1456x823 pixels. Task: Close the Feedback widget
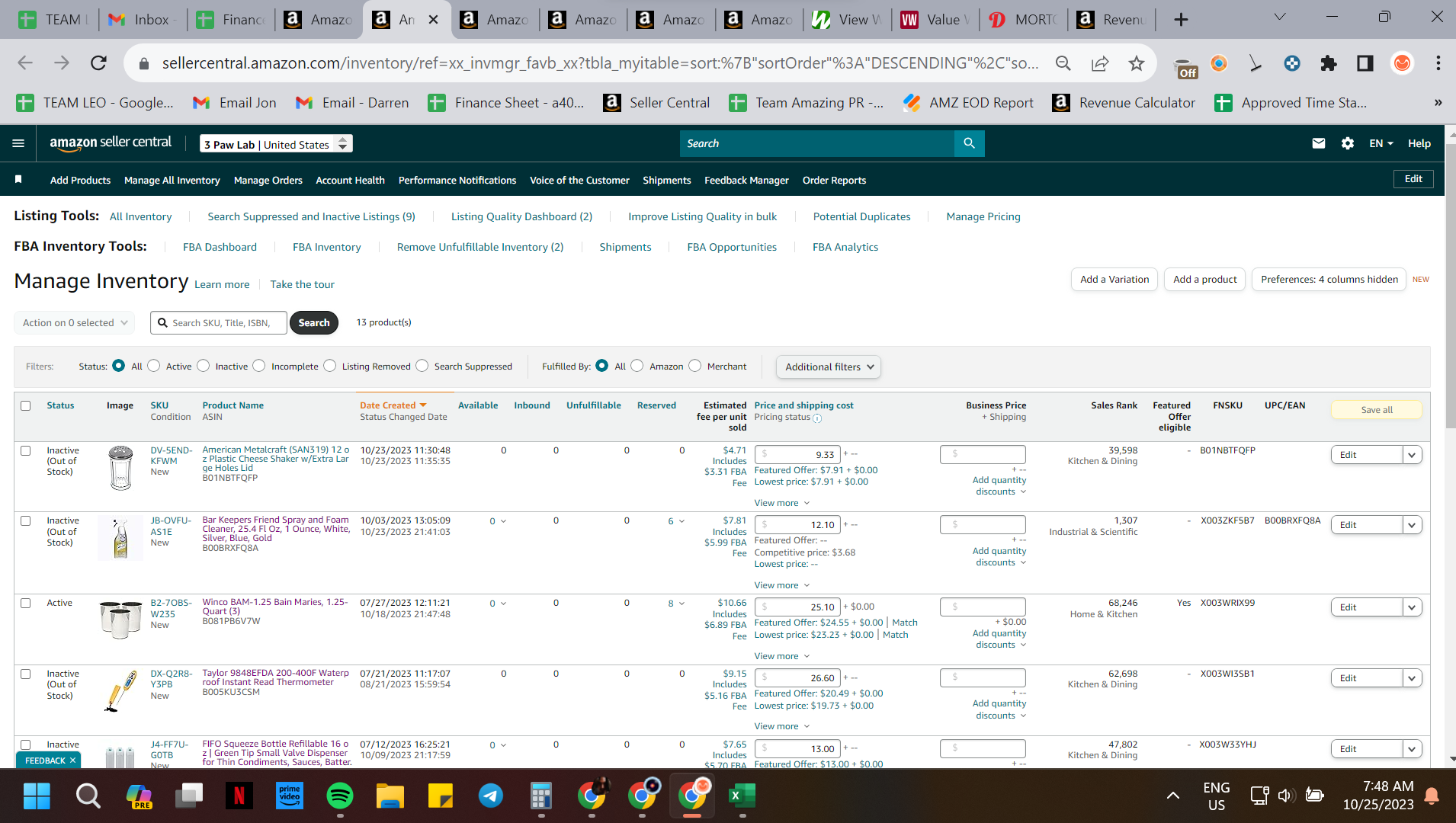pos(73,761)
